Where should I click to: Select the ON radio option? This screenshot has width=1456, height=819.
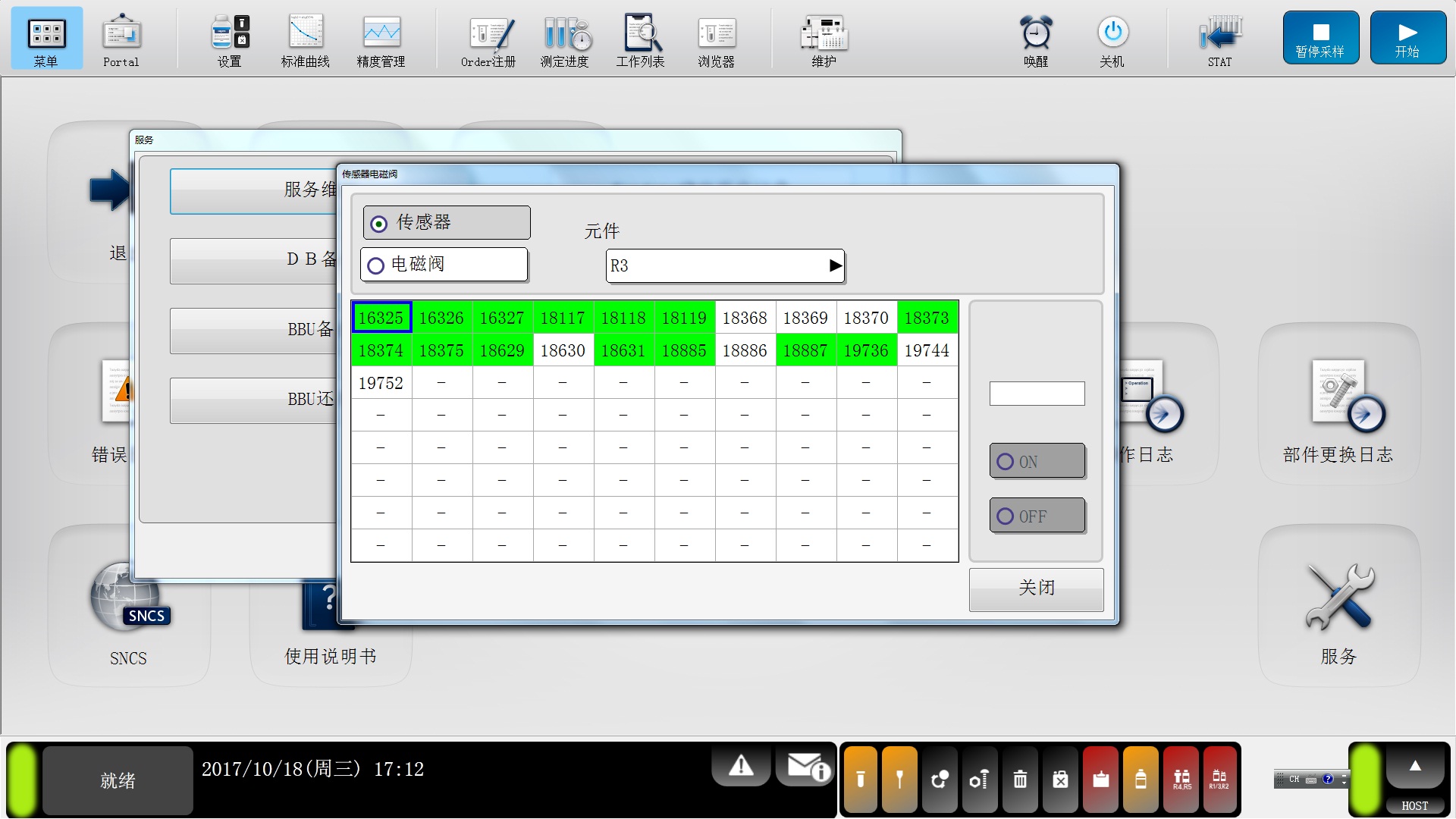1006,462
